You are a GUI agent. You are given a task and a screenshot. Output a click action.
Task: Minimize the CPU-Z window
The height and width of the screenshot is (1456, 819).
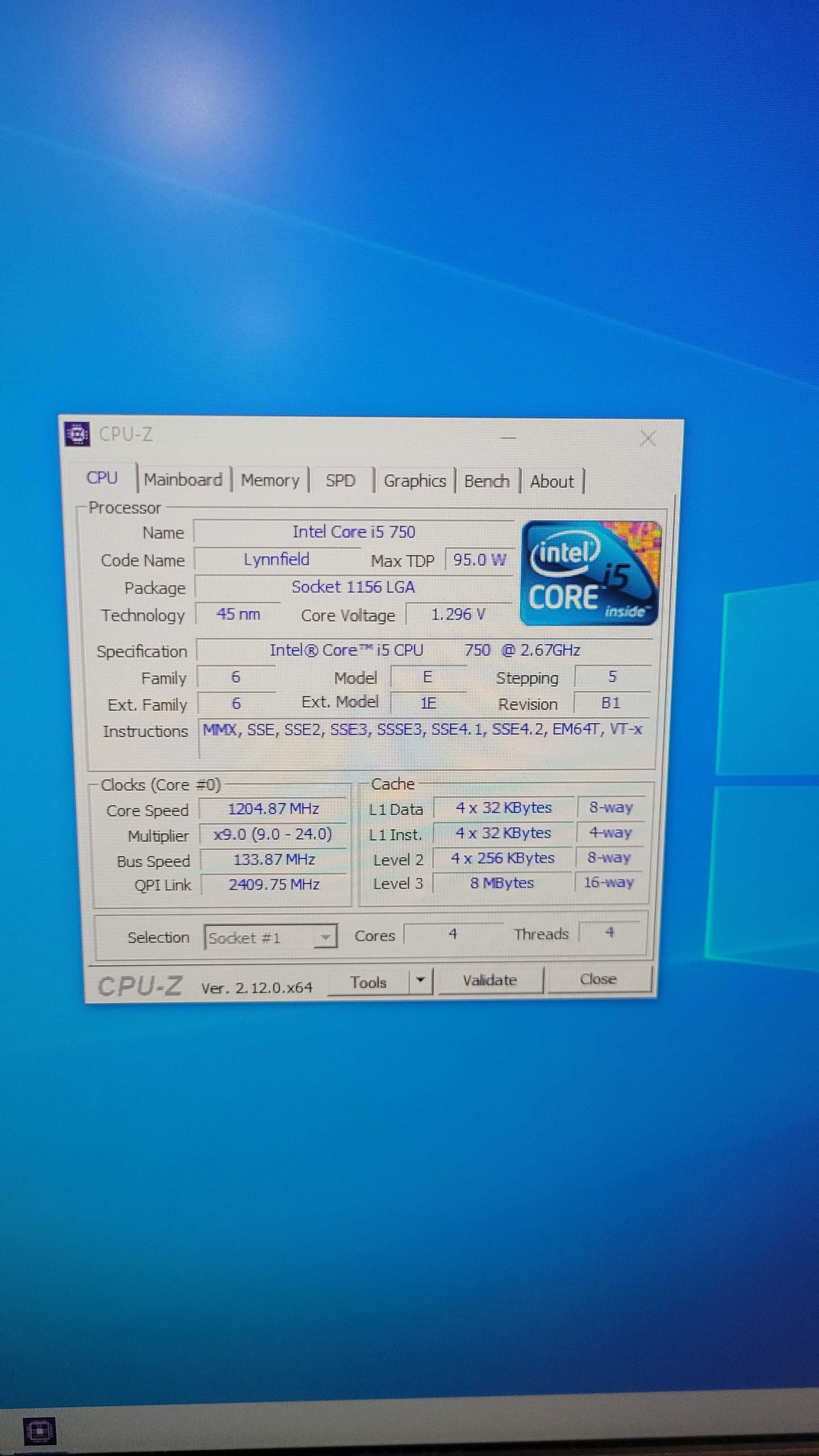509,437
